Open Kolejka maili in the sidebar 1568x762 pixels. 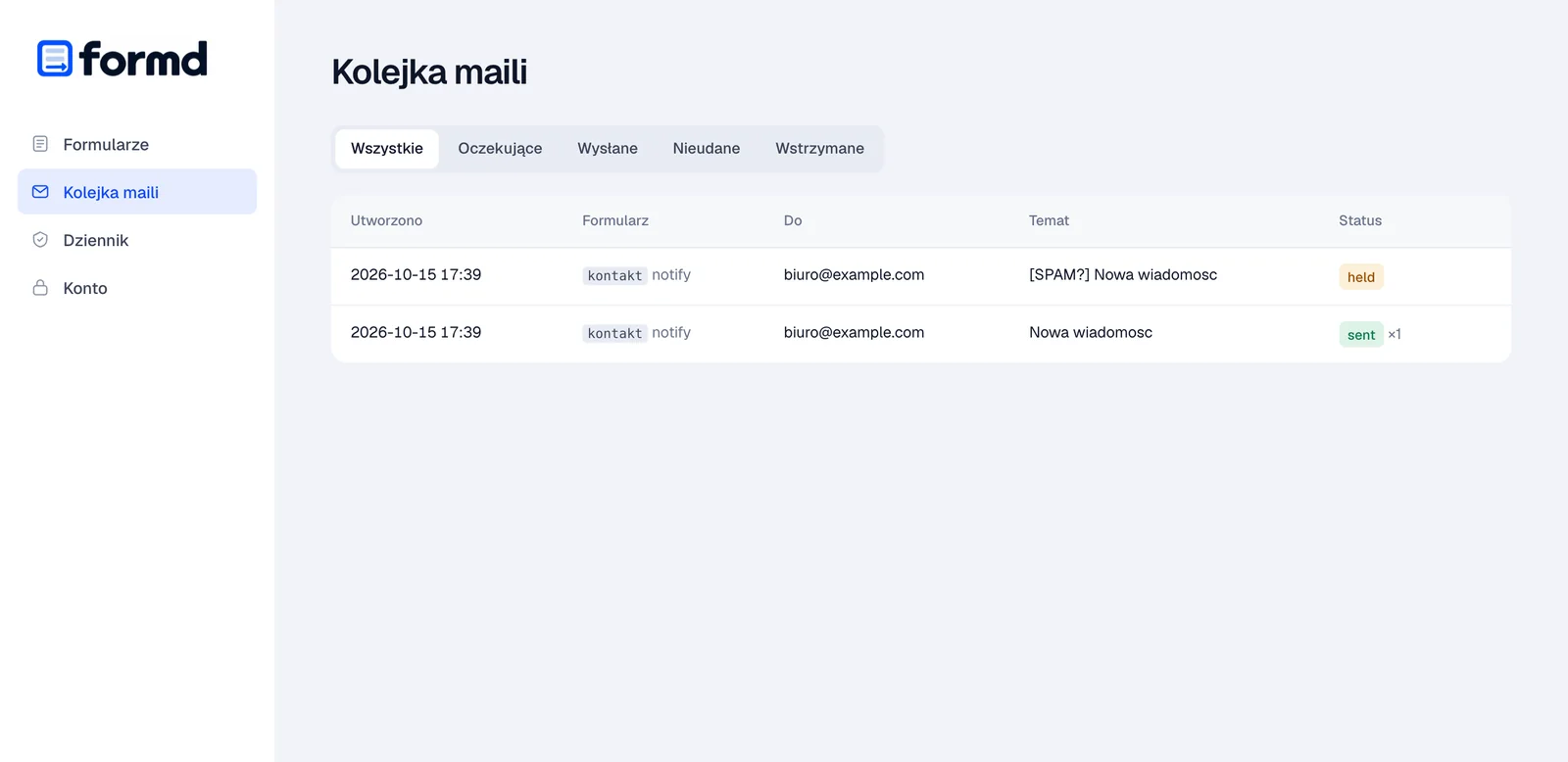coord(137,192)
